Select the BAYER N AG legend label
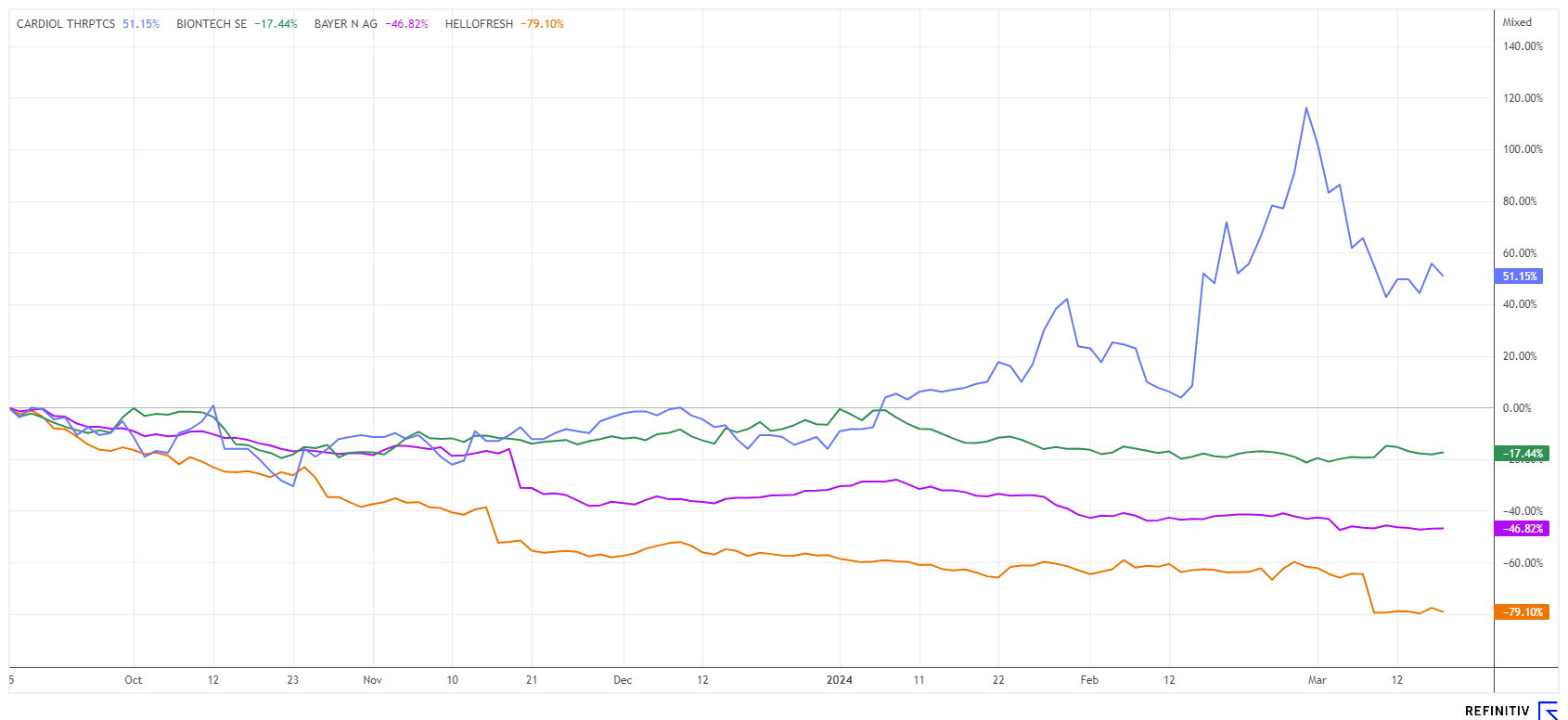The height and width of the screenshot is (720, 1568). pos(345,24)
